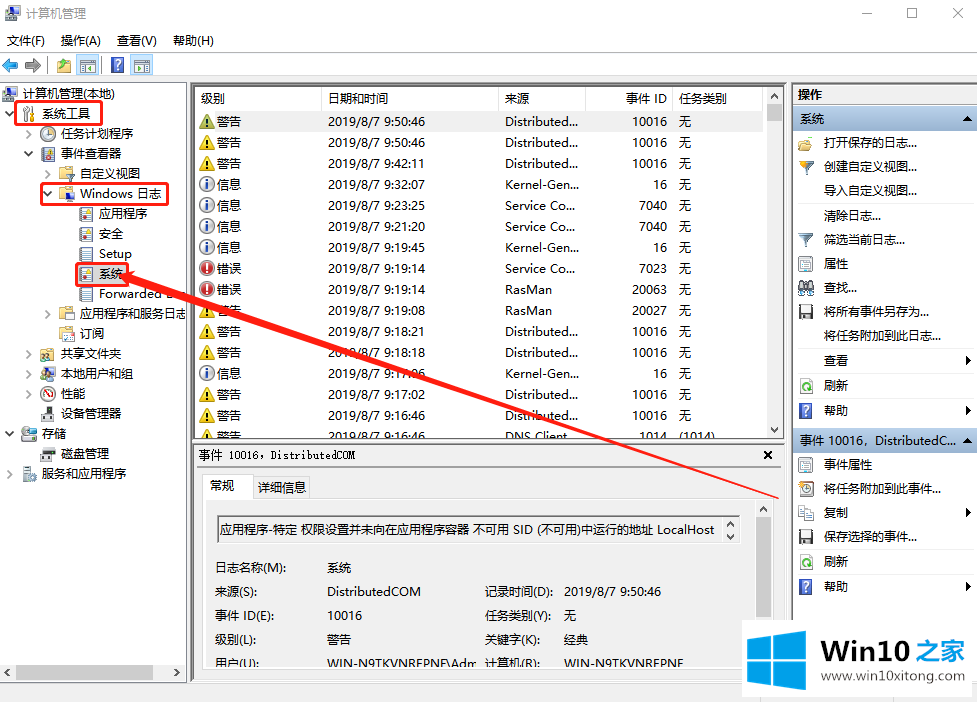Select the event row at 2019/8/7 9:18:21
Viewport: 977px width, 702px height.
[480, 332]
